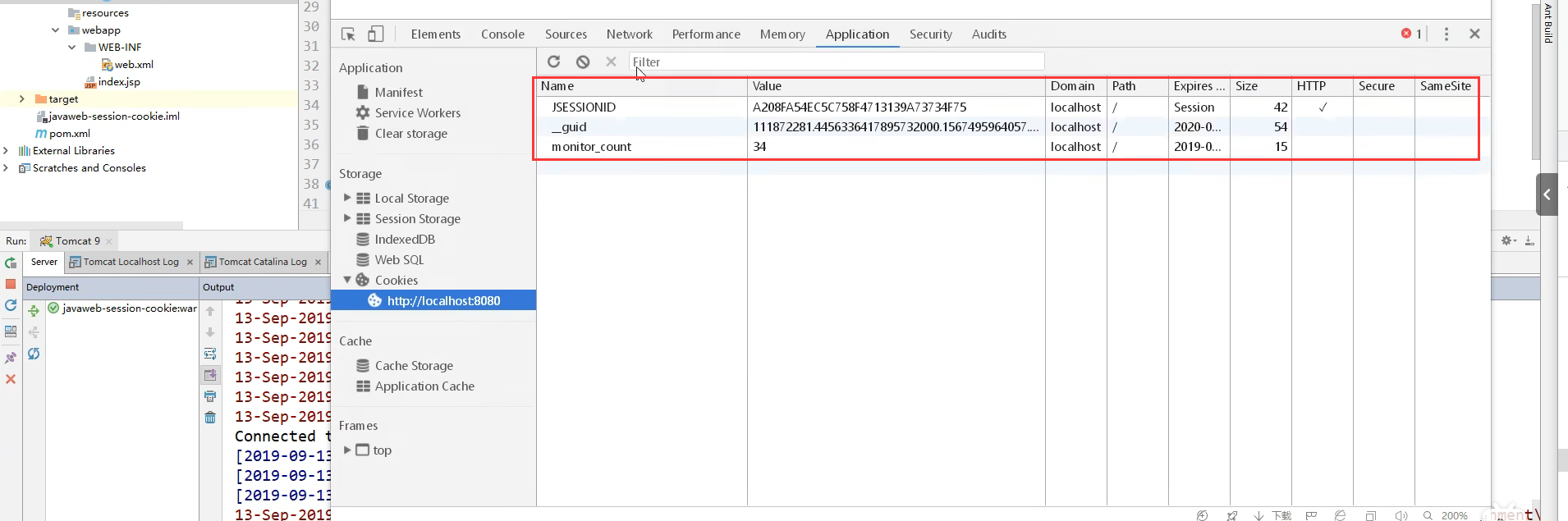
Task: Select http://localhost:8080 cookies entry
Action: (x=433, y=301)
